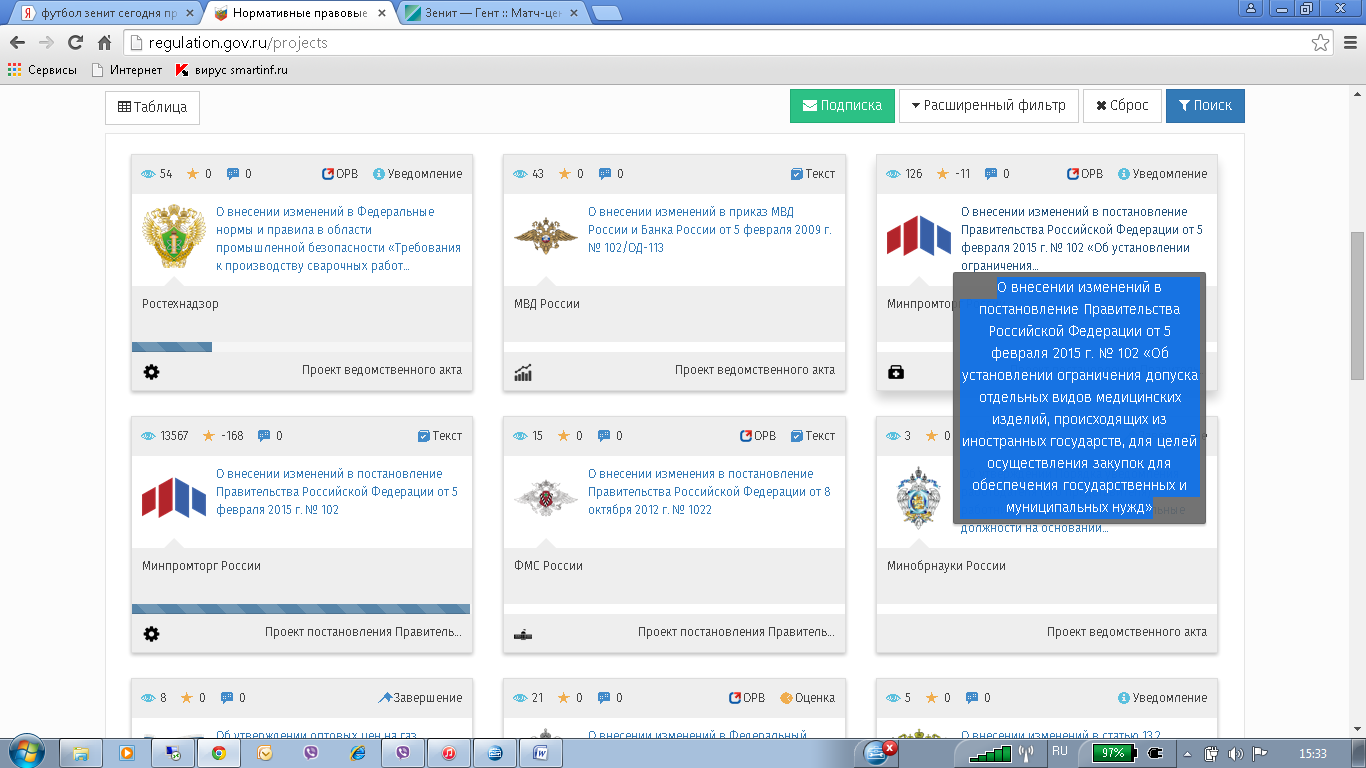Click Проект постановления Правитель... on ФМС России card
1366x768 pixels.
coord(737,632)
